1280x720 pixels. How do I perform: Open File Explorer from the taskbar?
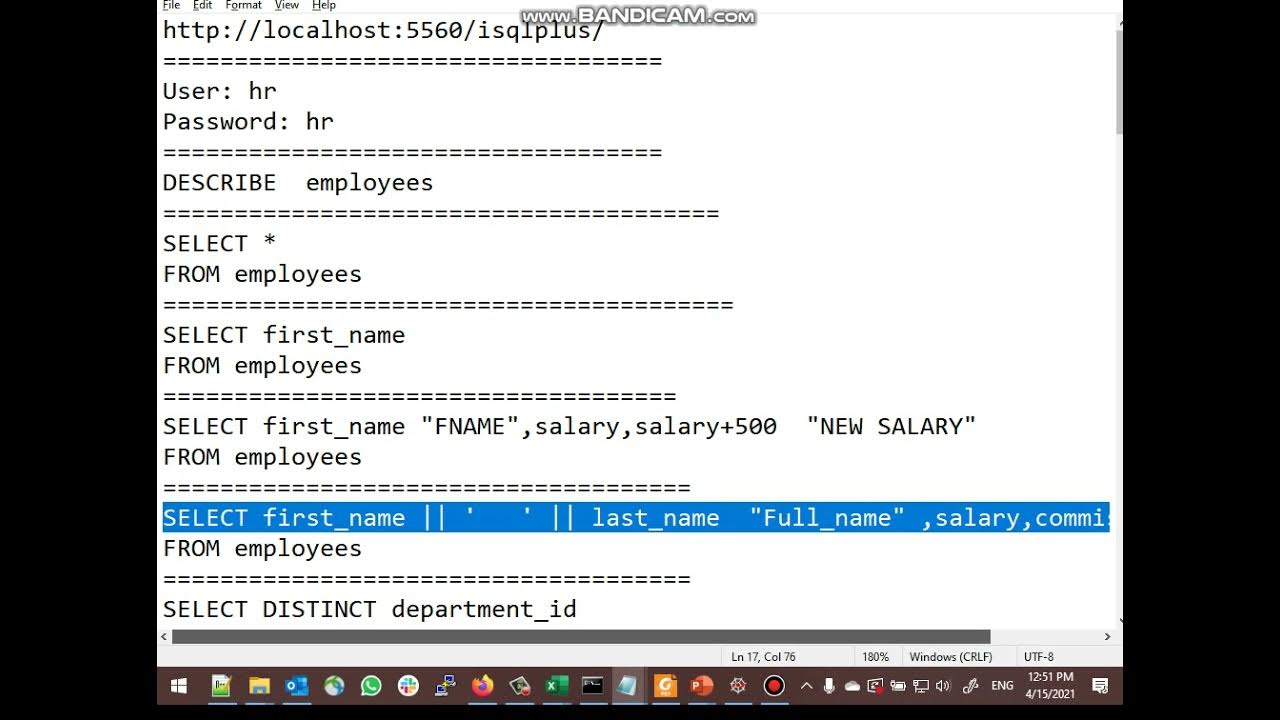point(259,686)
